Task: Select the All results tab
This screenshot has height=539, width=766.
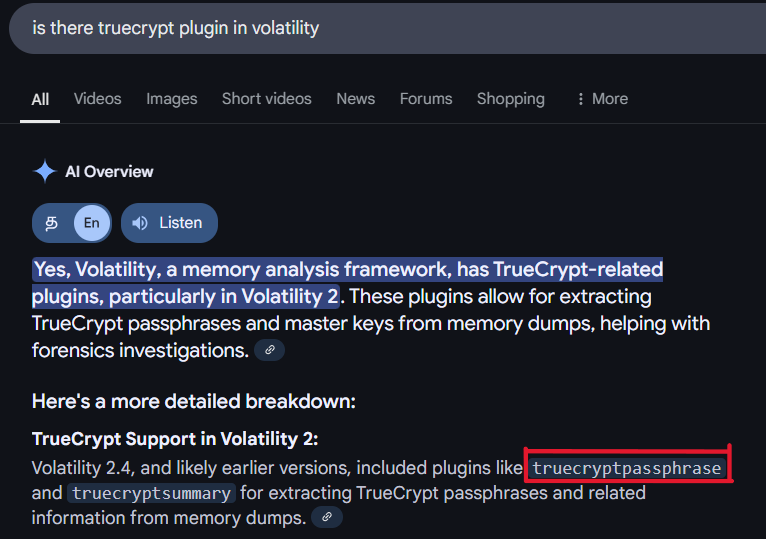Action: (x=40, y=99)
